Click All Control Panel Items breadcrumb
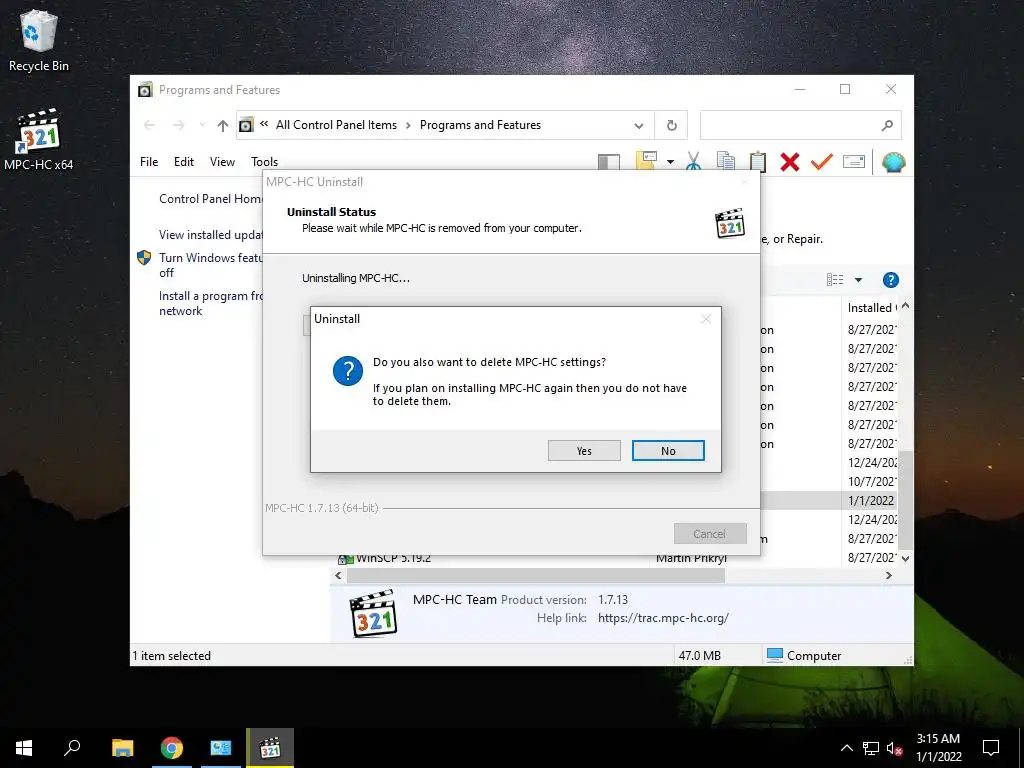Screen dimensions: 1024x768 [x=336, y=125]
